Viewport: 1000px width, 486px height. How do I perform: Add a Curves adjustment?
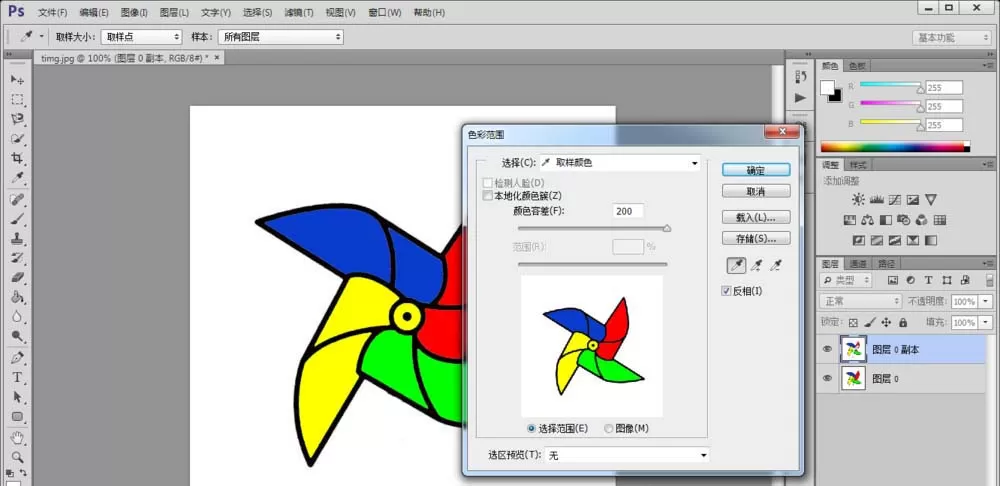pyautogui.click(x=894, y=200)
